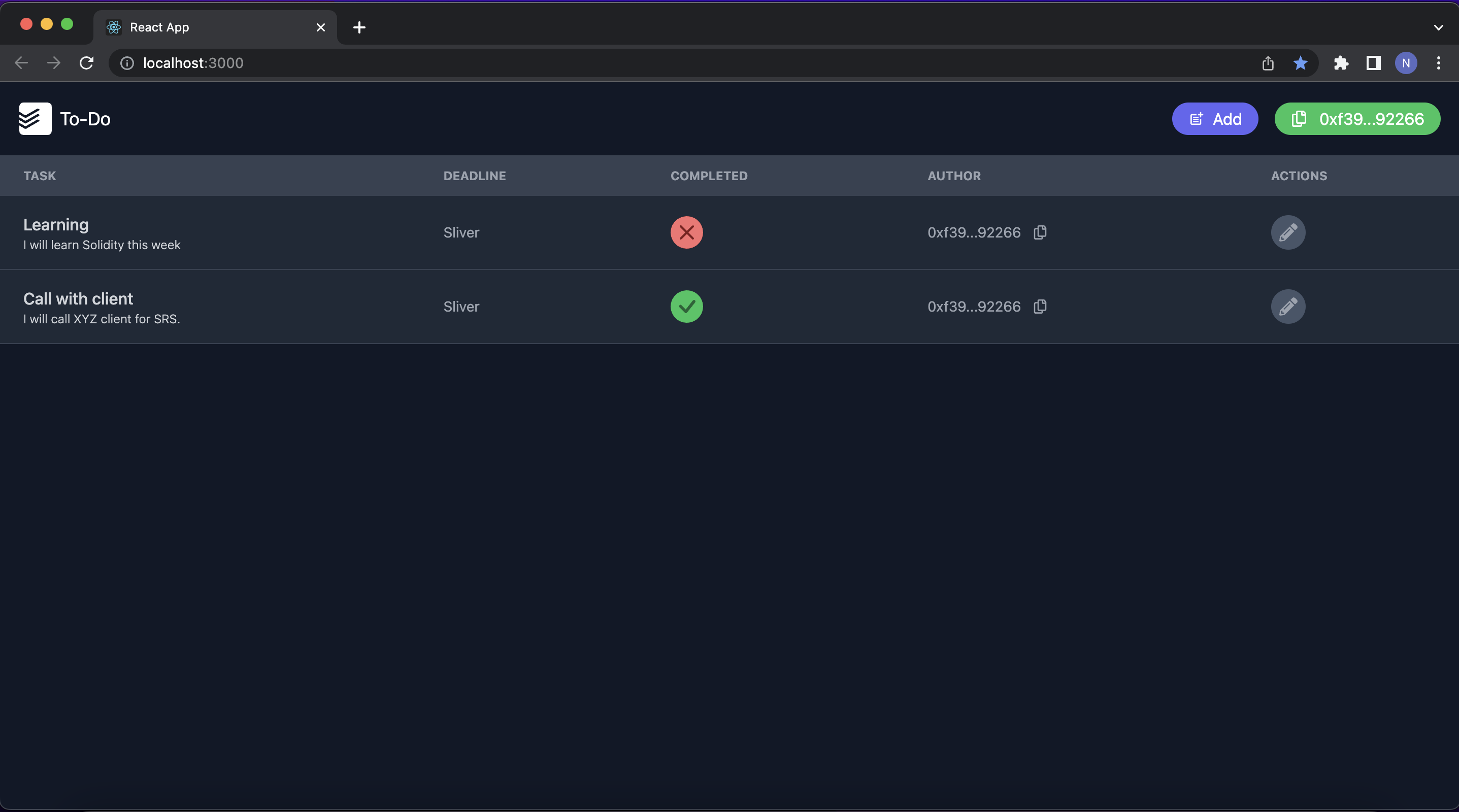Click the localhost:3000 address bar
Image resolution: width=1459 pixels, height=812 pixels.
[680, 63]
